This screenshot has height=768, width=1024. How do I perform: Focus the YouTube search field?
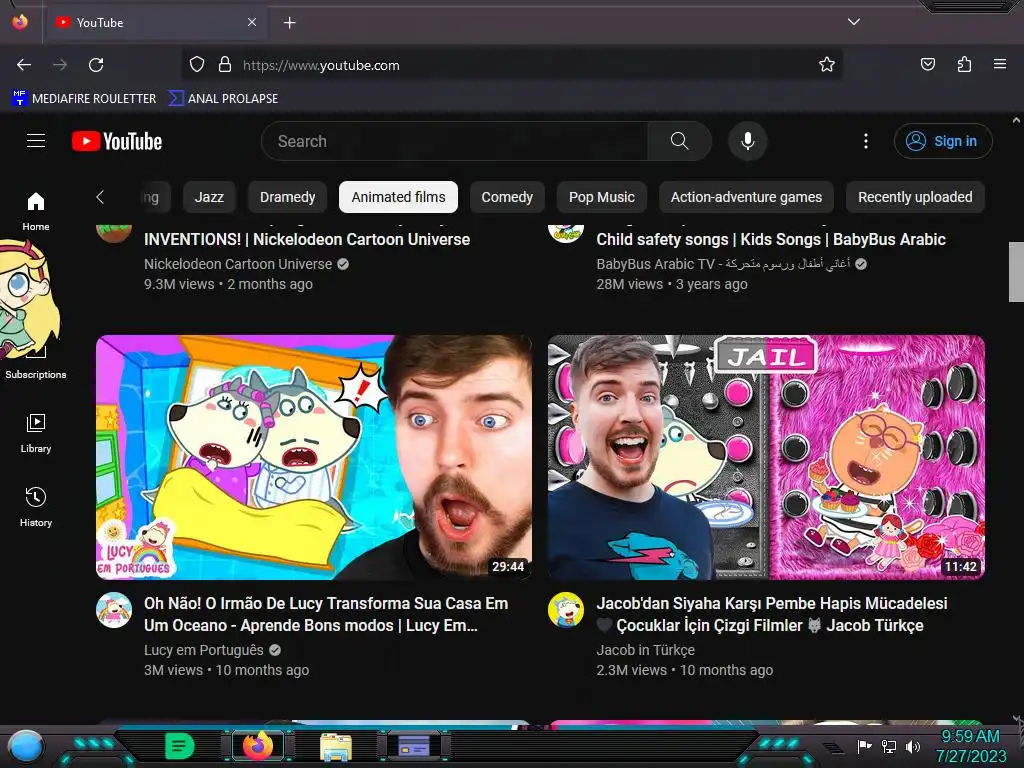click(x=455, y=141)
